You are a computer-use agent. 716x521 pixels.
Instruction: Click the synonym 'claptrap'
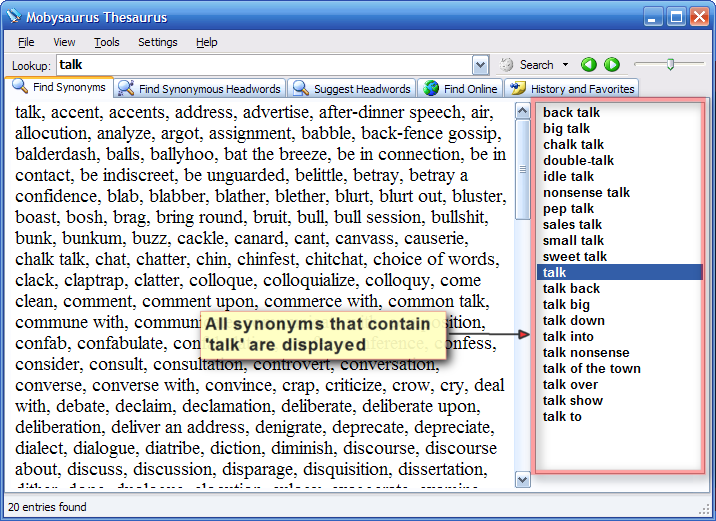[94, 280]
